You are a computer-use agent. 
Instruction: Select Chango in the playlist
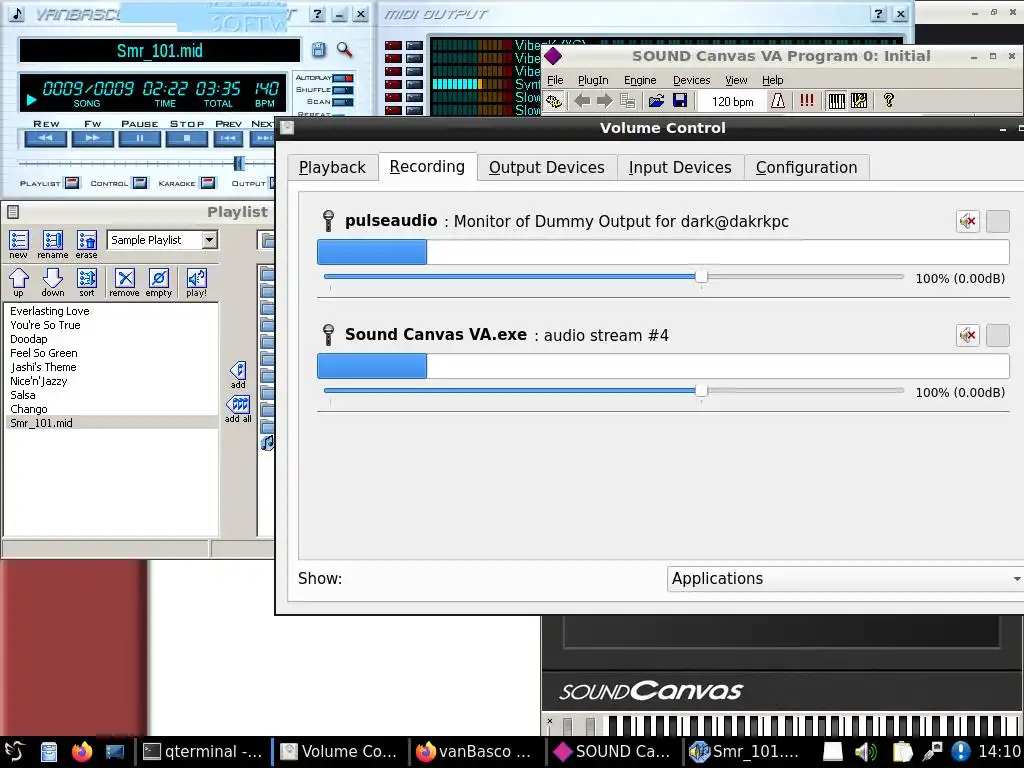(29, 409)
